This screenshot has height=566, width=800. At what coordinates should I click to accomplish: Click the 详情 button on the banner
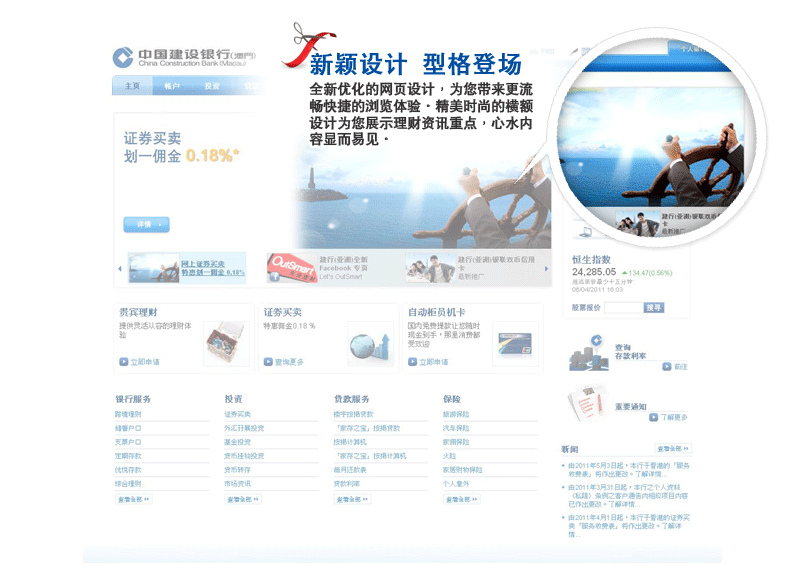pyautogui.click(x=146, y=225)
